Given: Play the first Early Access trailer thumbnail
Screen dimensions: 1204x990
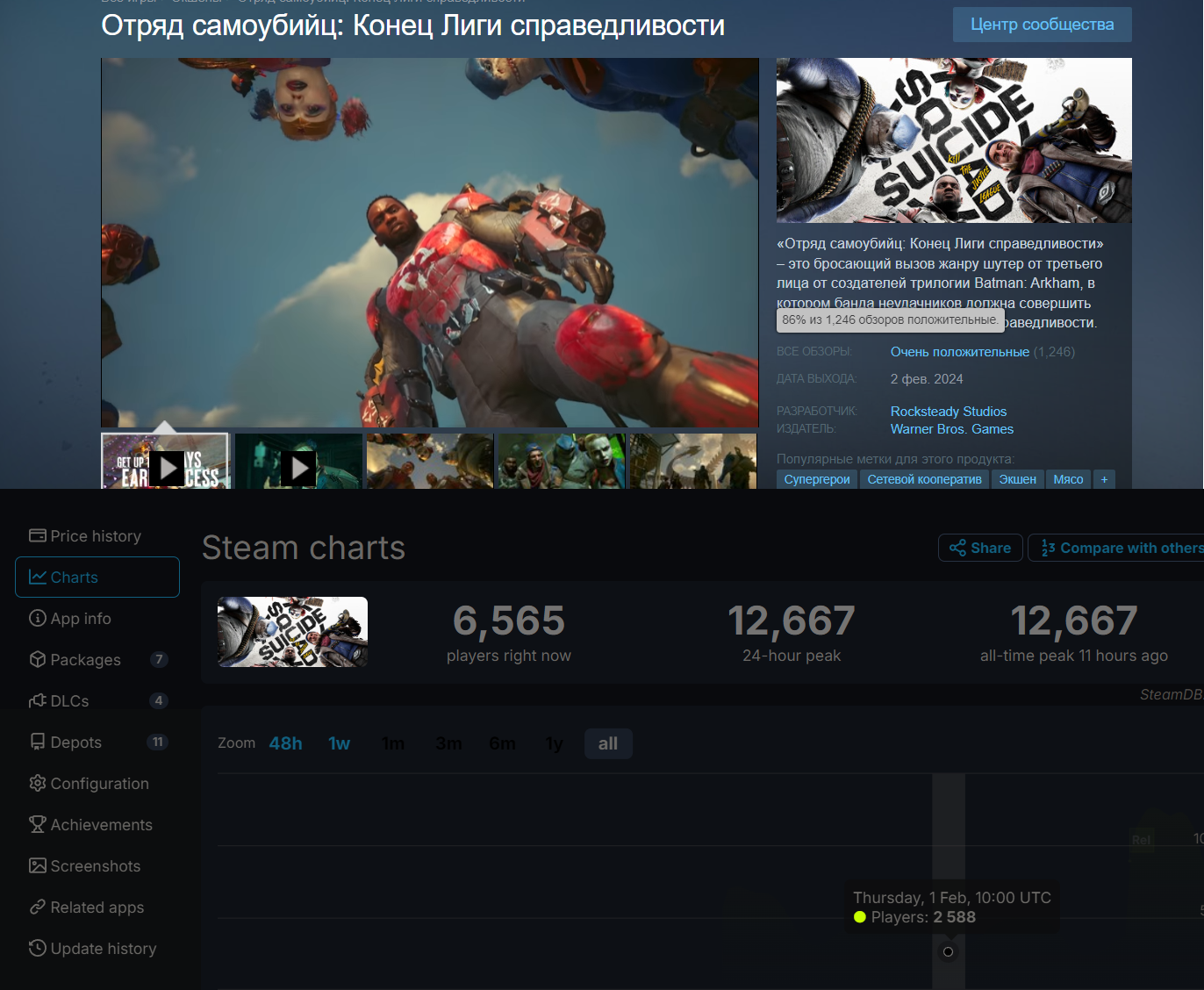Looking at the screenshot, I should point(166,462).
